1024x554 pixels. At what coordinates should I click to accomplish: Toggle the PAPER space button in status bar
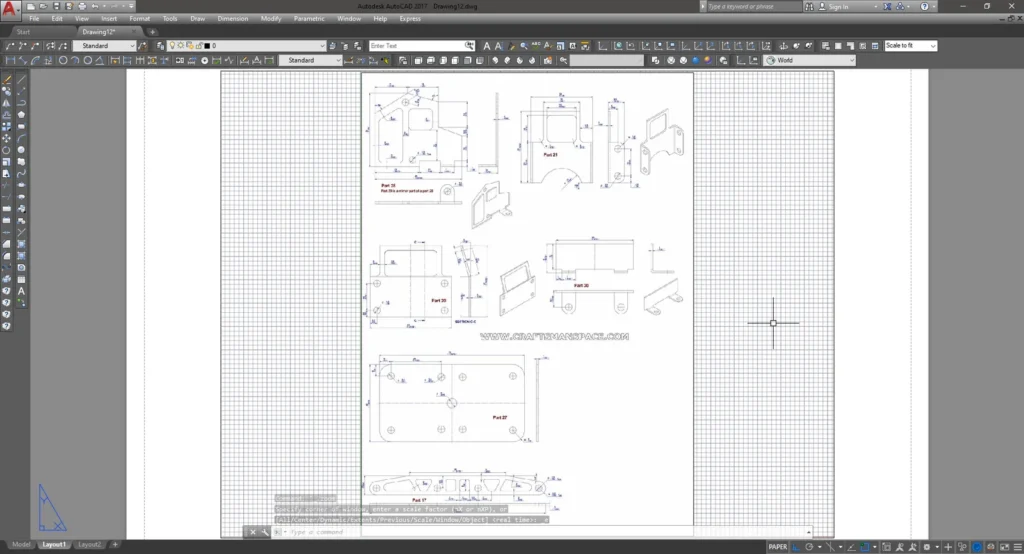pos(777,547)
